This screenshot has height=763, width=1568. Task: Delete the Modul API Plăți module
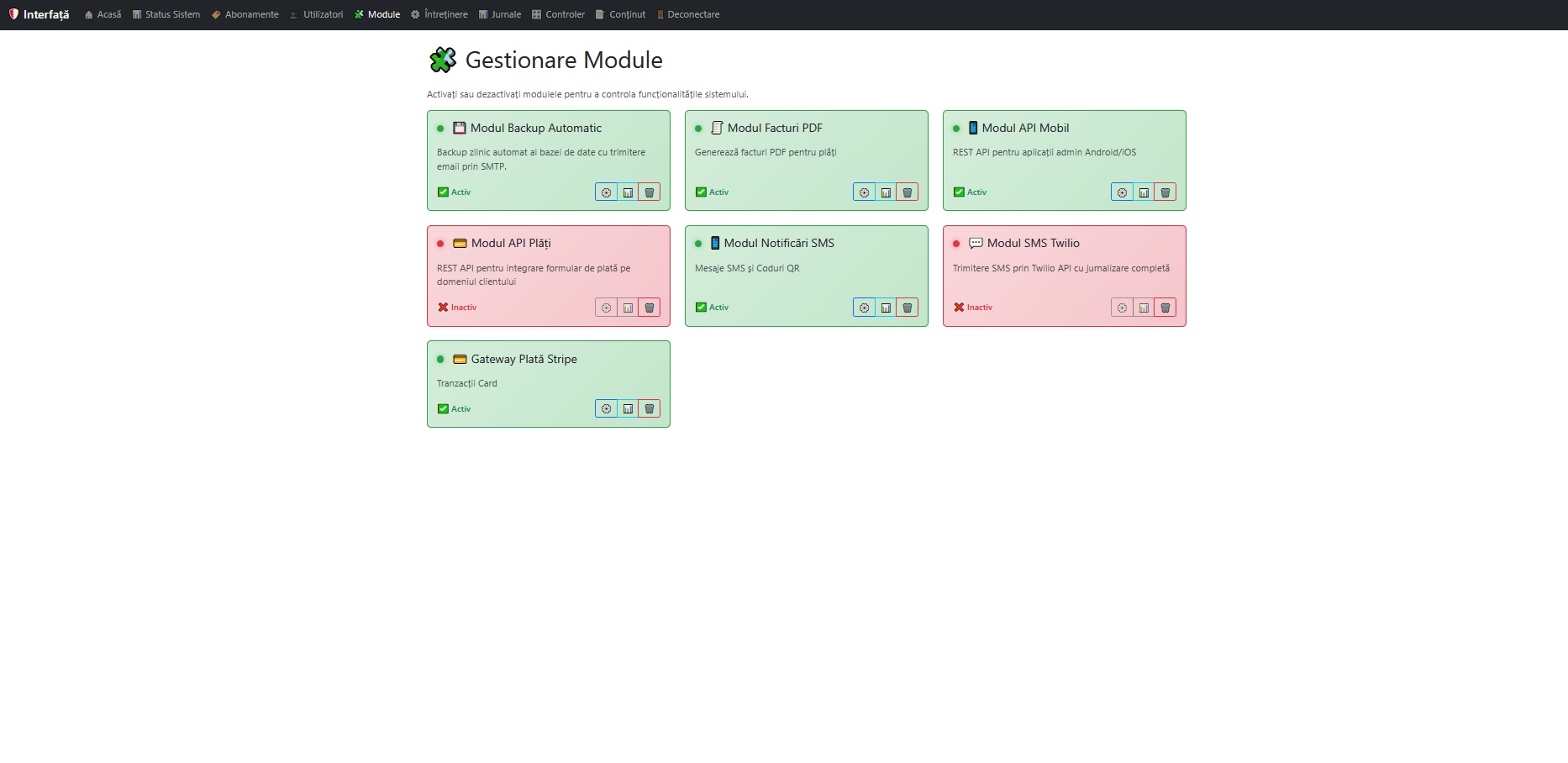(649, 308)
